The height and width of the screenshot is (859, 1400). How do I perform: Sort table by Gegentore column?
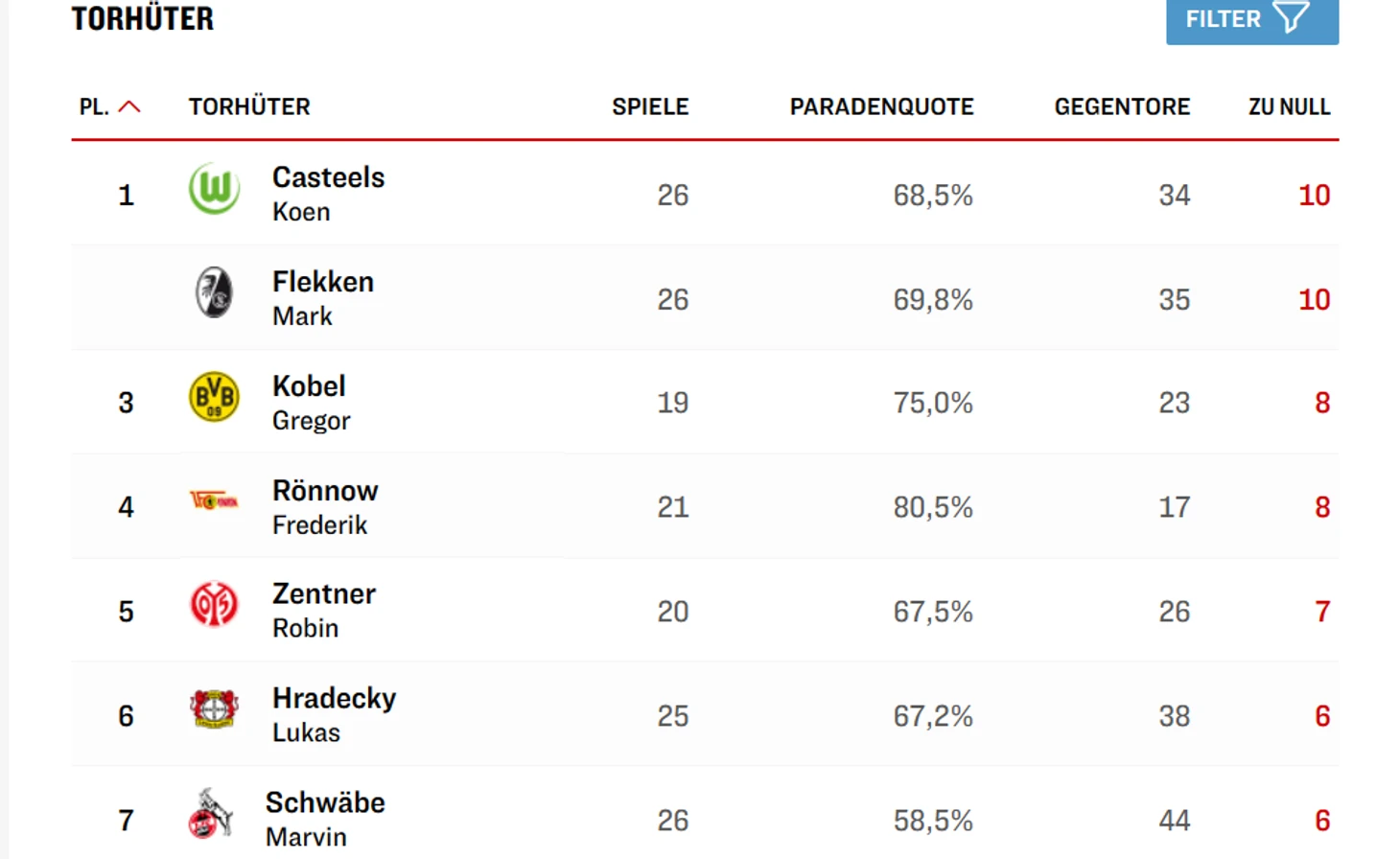1122,106
